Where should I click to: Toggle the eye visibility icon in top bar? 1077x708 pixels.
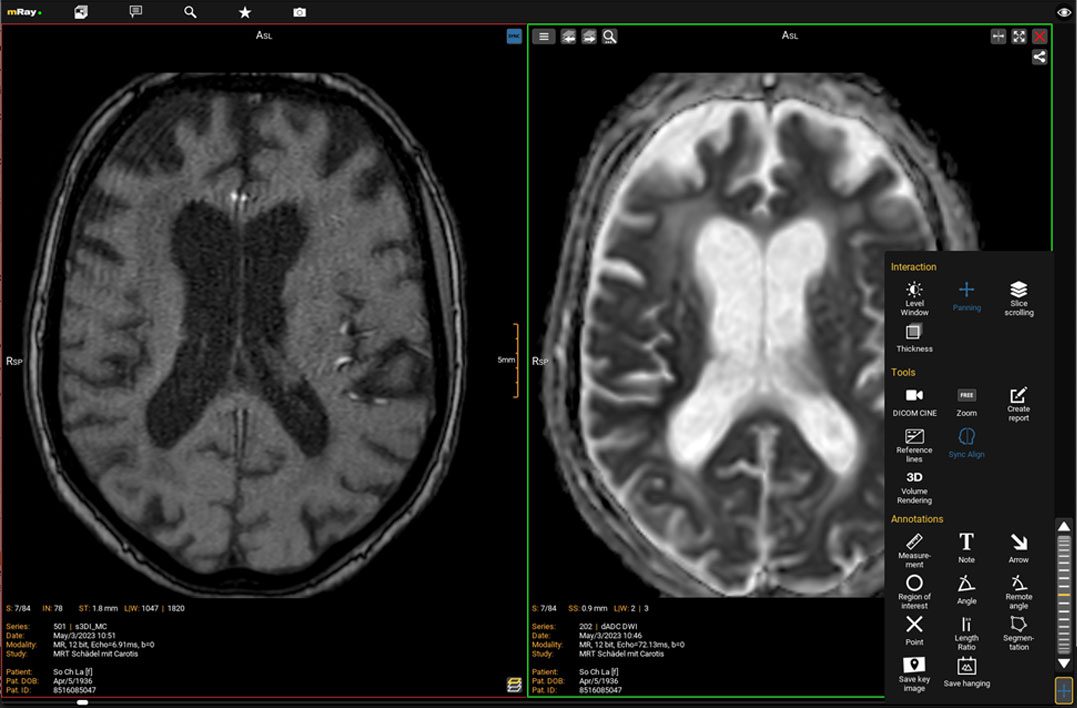click(x=1064, y=12)
